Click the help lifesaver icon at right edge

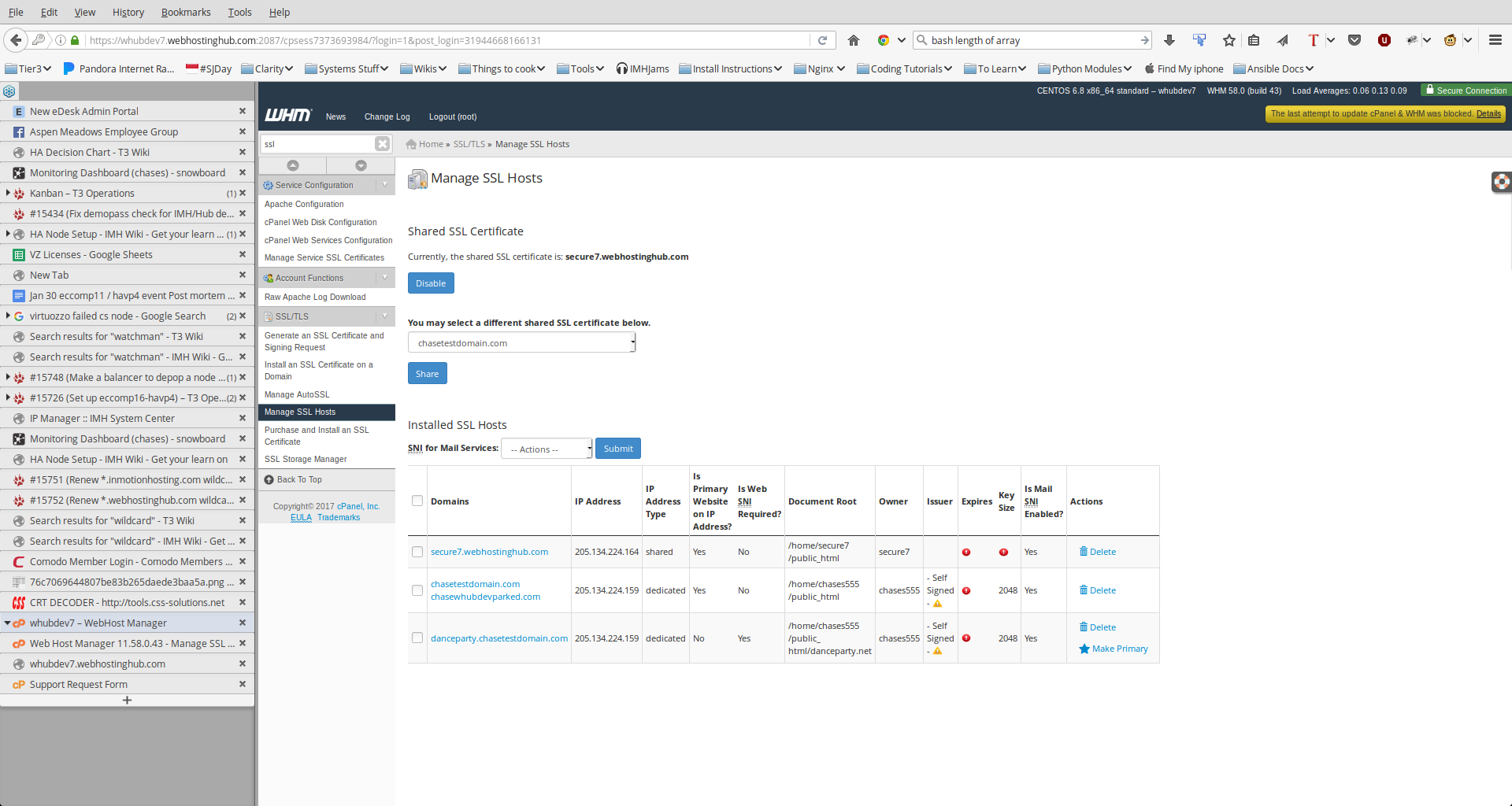[x=1501, y=182]
